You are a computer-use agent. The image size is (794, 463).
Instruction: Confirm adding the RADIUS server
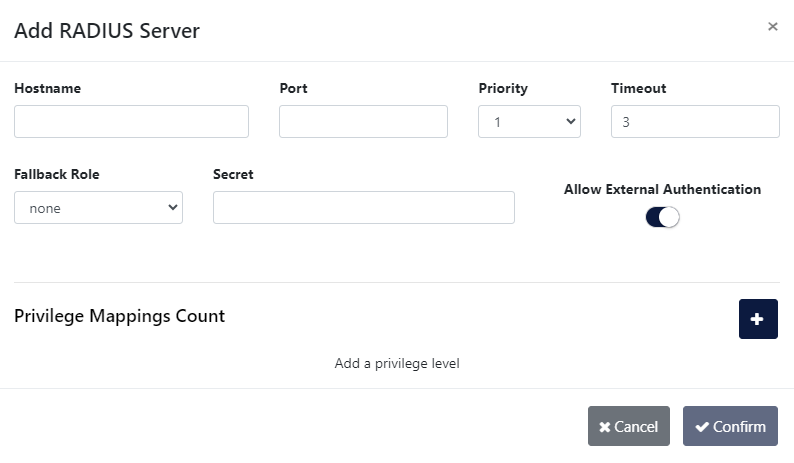pyautogui.click(x=729, y=426)
